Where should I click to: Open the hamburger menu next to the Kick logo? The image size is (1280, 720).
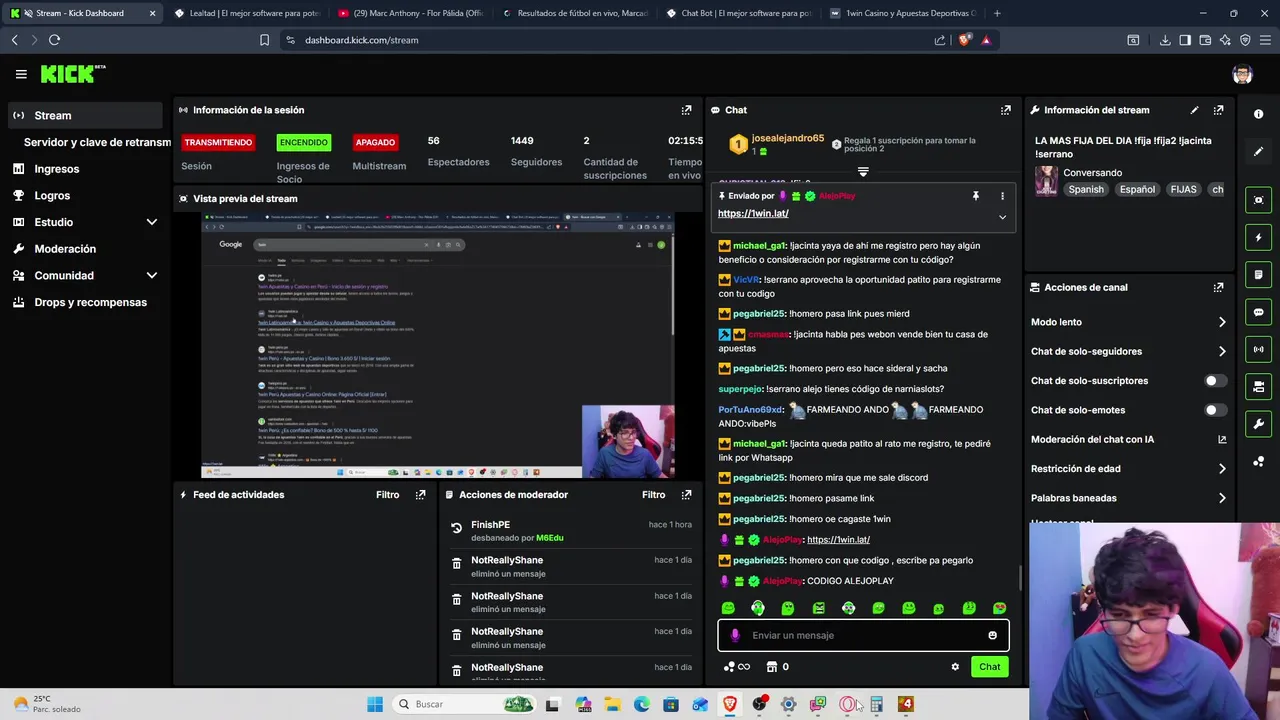(21, 74)
